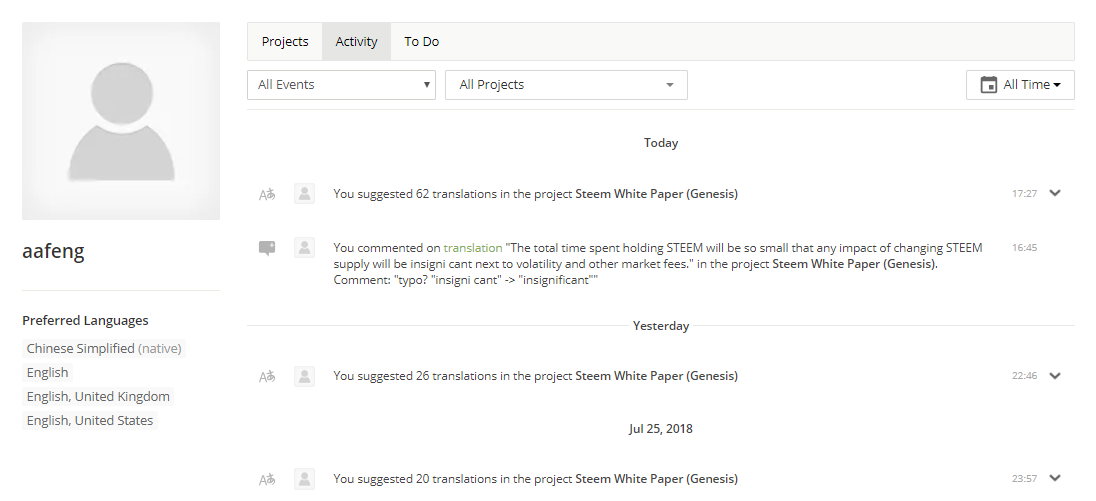Screen dimensions: 1096x501
Task: Expand the 26 translations entry at 22:46
Action: [x=1055, y=376]
